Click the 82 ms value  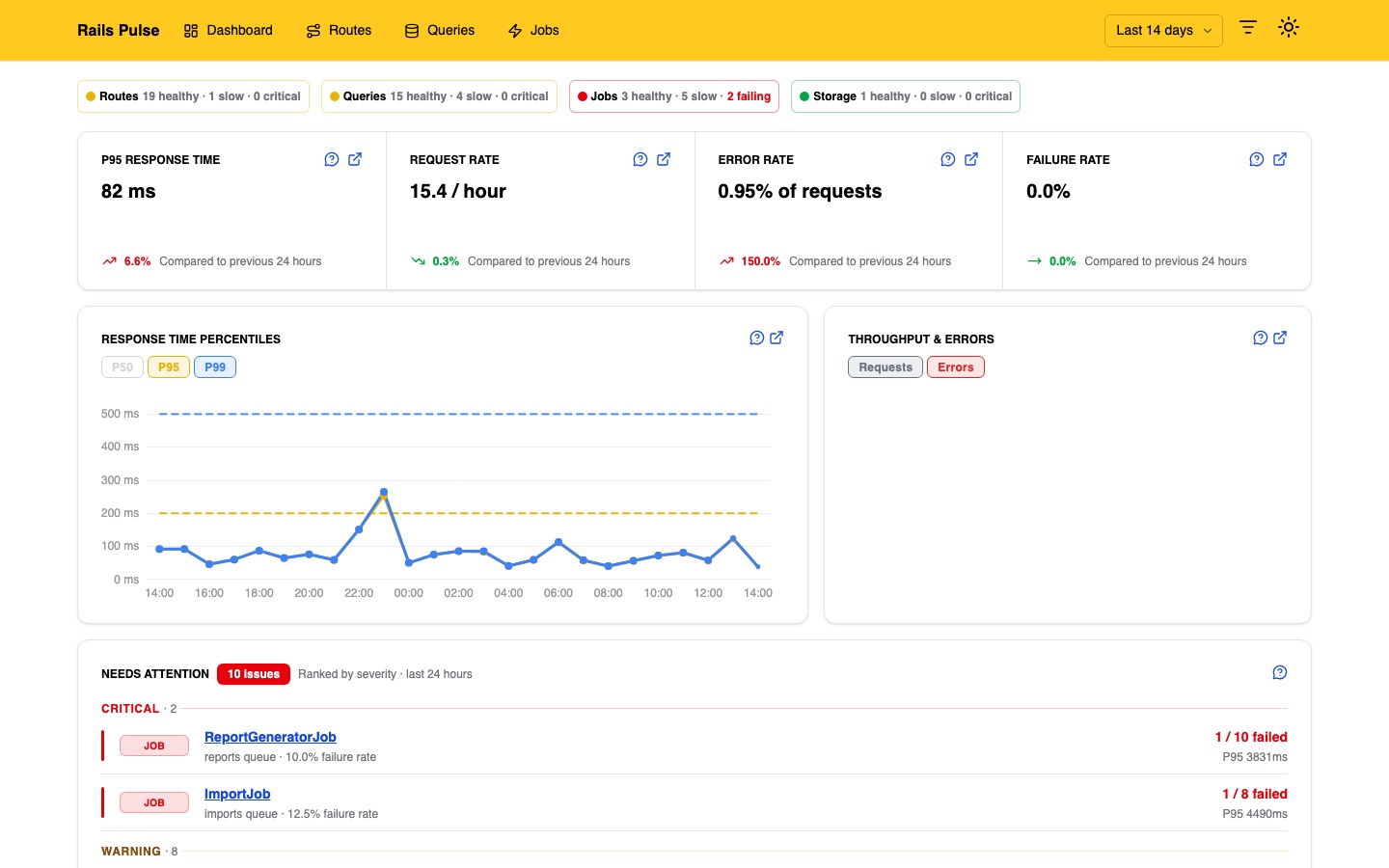(x=128, y=191)
